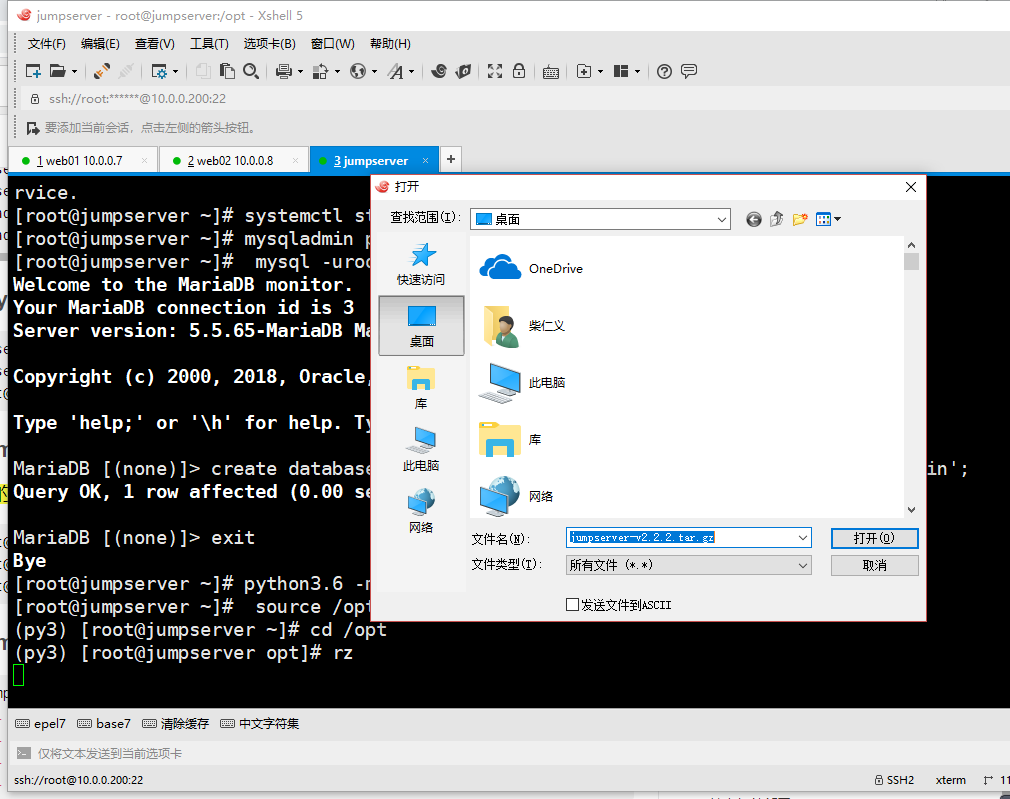Select 网络 in dialog sidebar
1010x799 pixels.
(x=421, y=512)
